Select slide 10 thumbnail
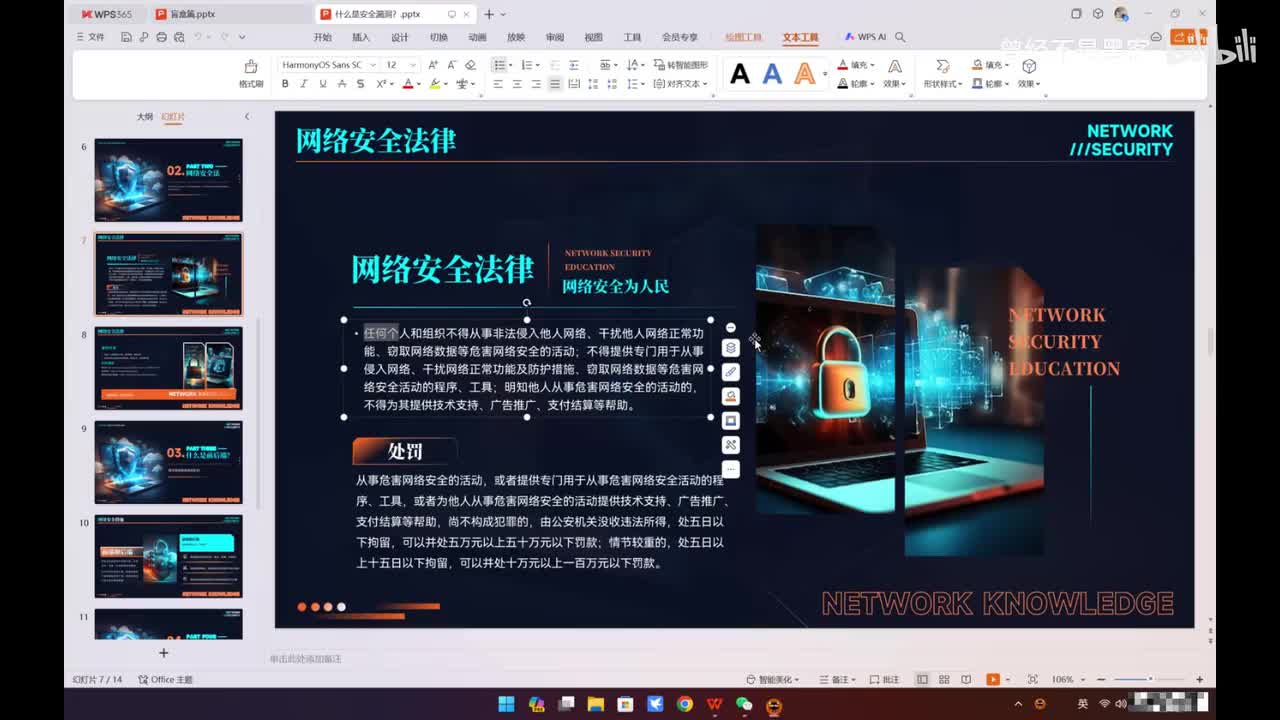1280x720 pixels. pyautogui.click(x=168, y=556)
